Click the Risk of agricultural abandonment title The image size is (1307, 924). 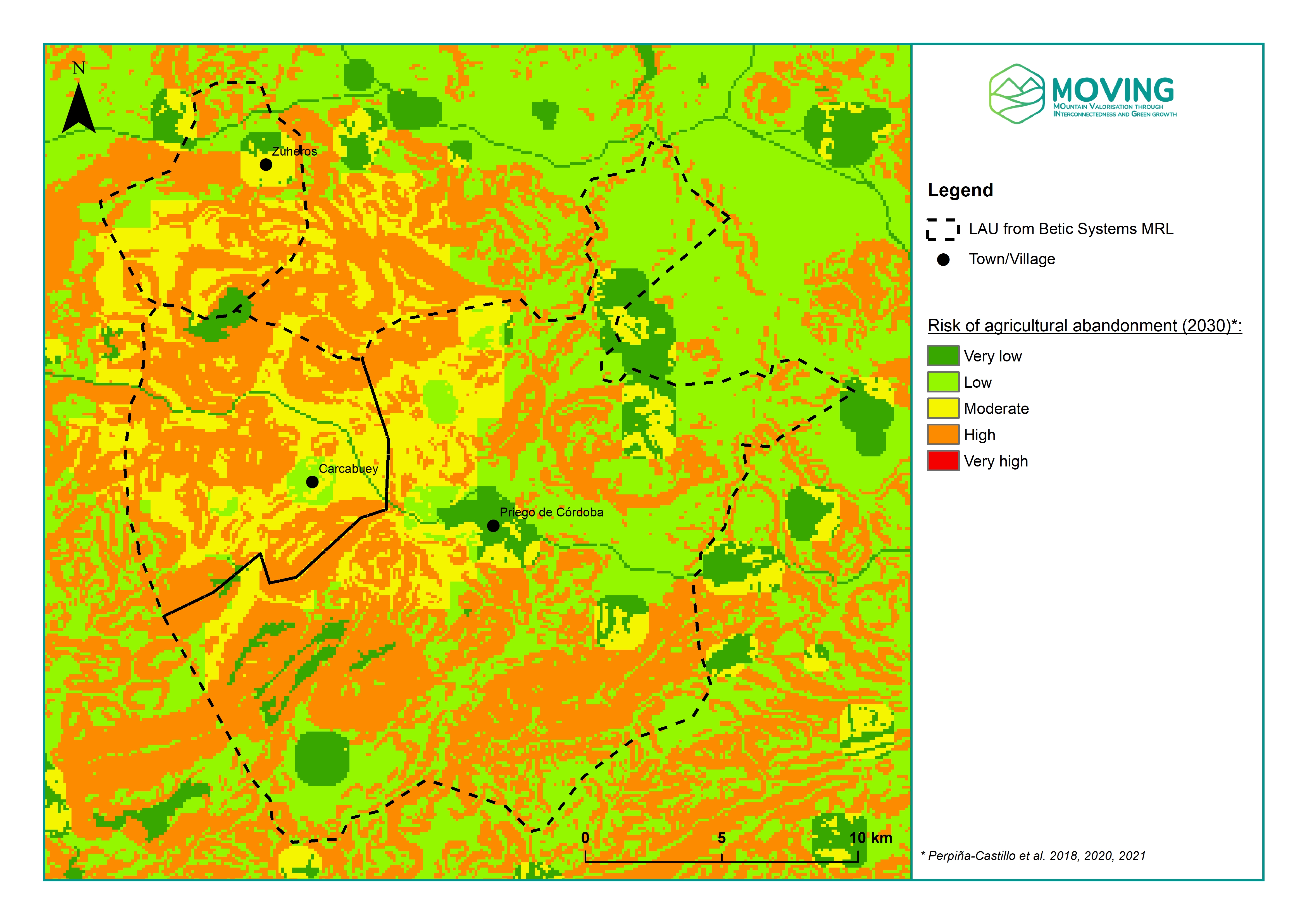pos(1084,326)
